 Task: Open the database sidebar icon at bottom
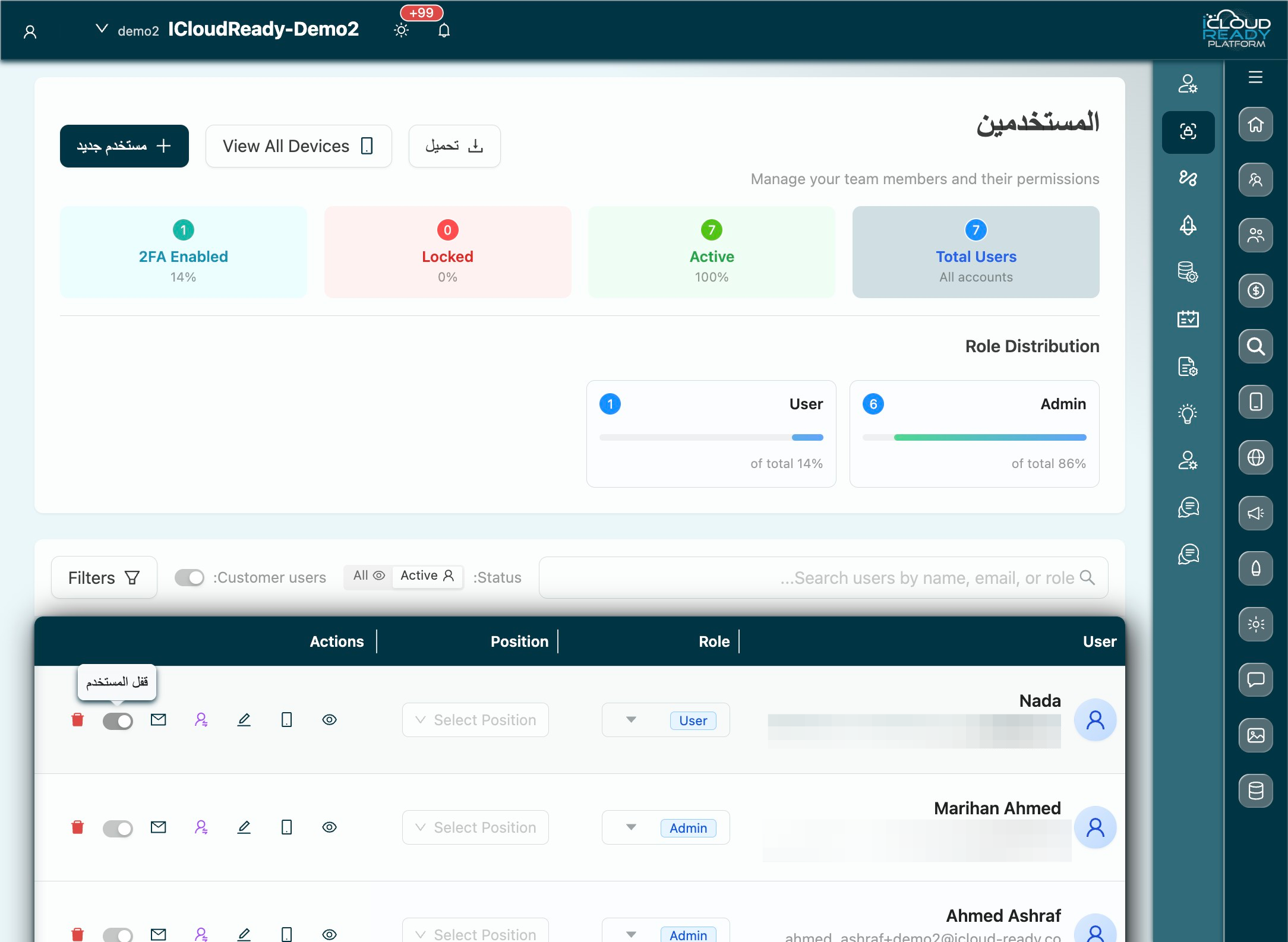point(1255,791)
